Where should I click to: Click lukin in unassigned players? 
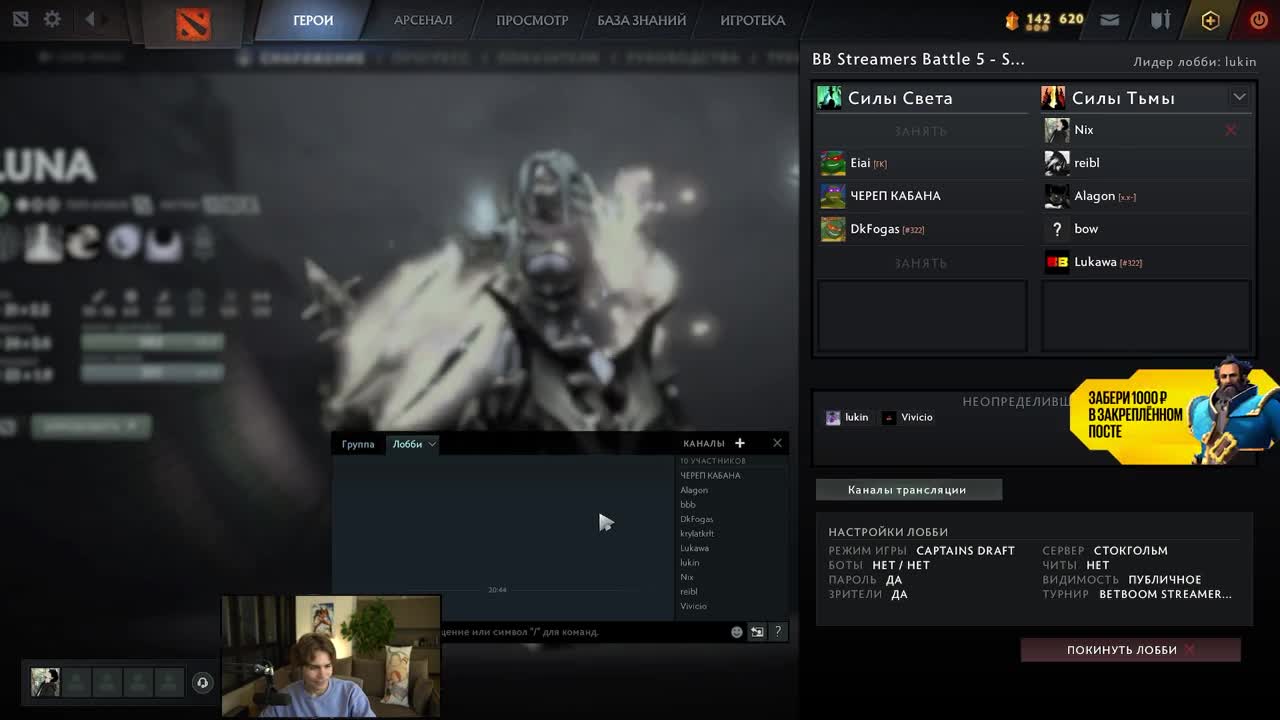pyautogui.click(x=847, y=417)
